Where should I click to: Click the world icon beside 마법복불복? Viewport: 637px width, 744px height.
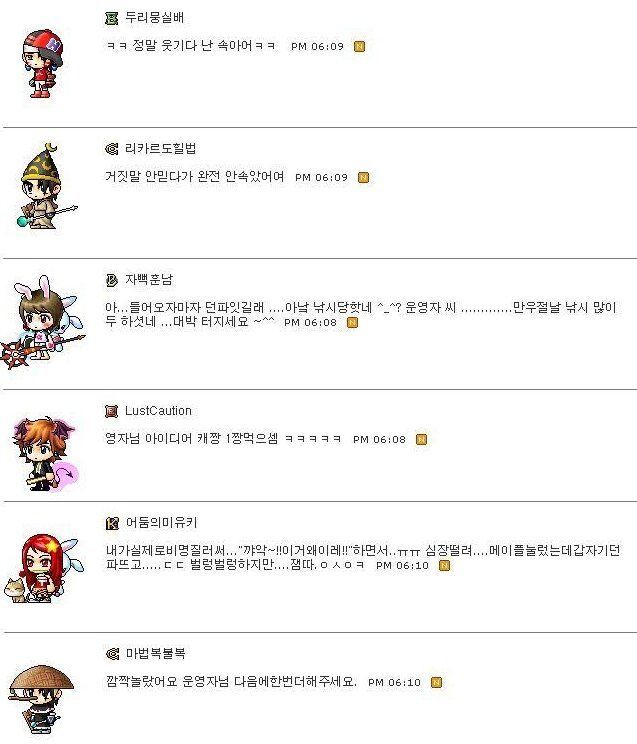[x=112, y=654]
